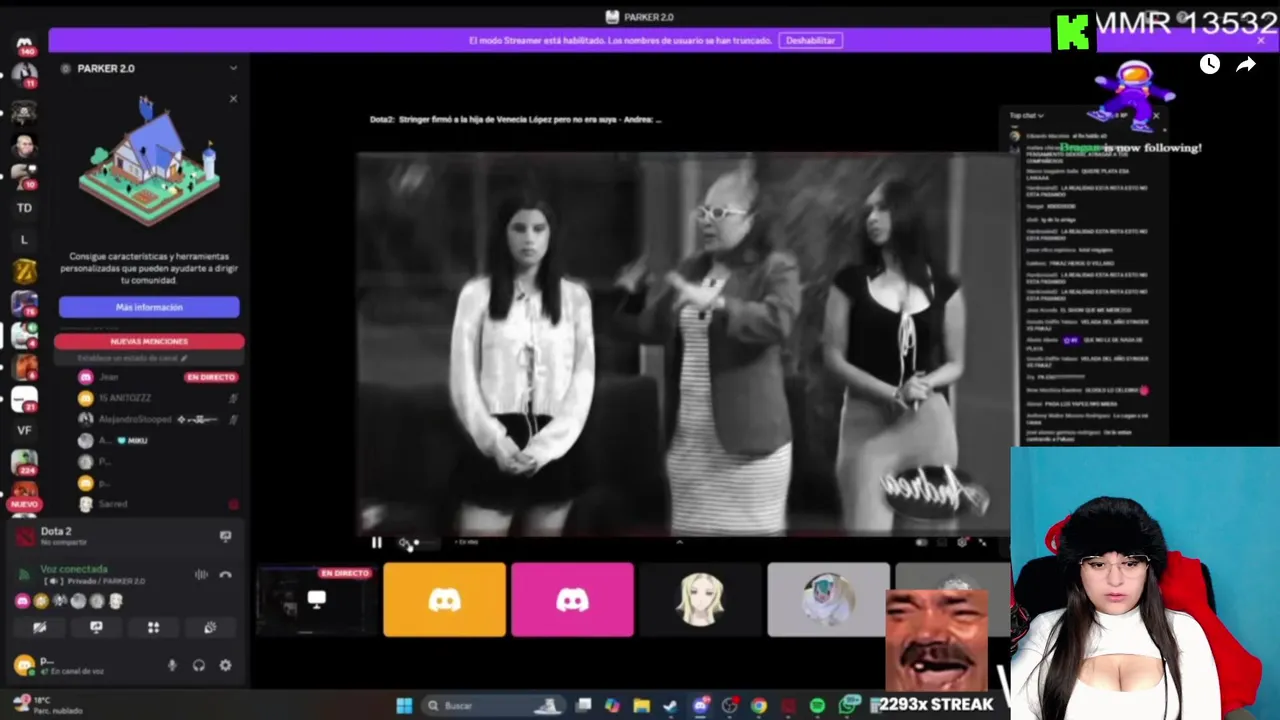Click the Más información button

click(149, 307)
